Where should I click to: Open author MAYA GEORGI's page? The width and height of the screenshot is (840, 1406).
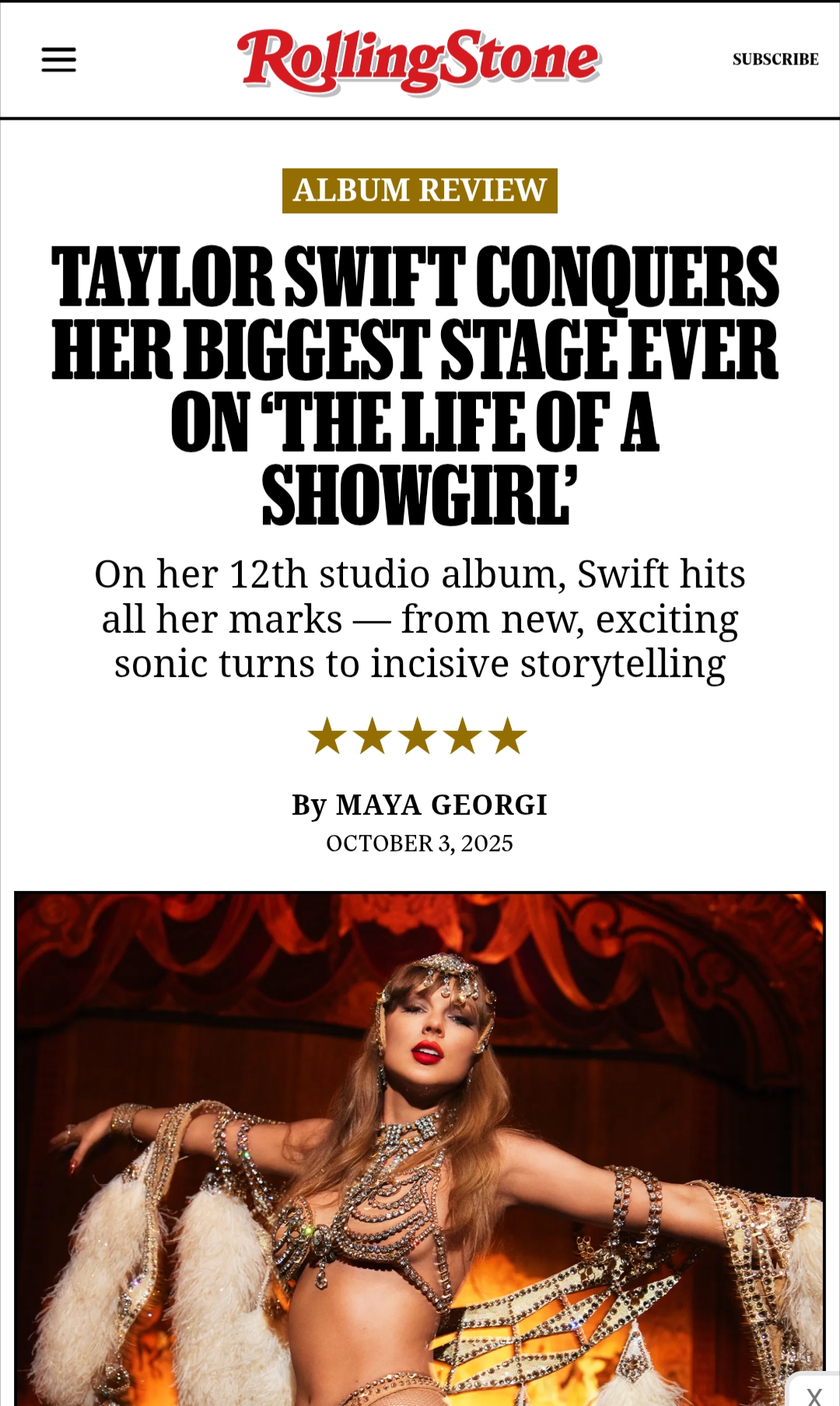[x=442, y=805]
